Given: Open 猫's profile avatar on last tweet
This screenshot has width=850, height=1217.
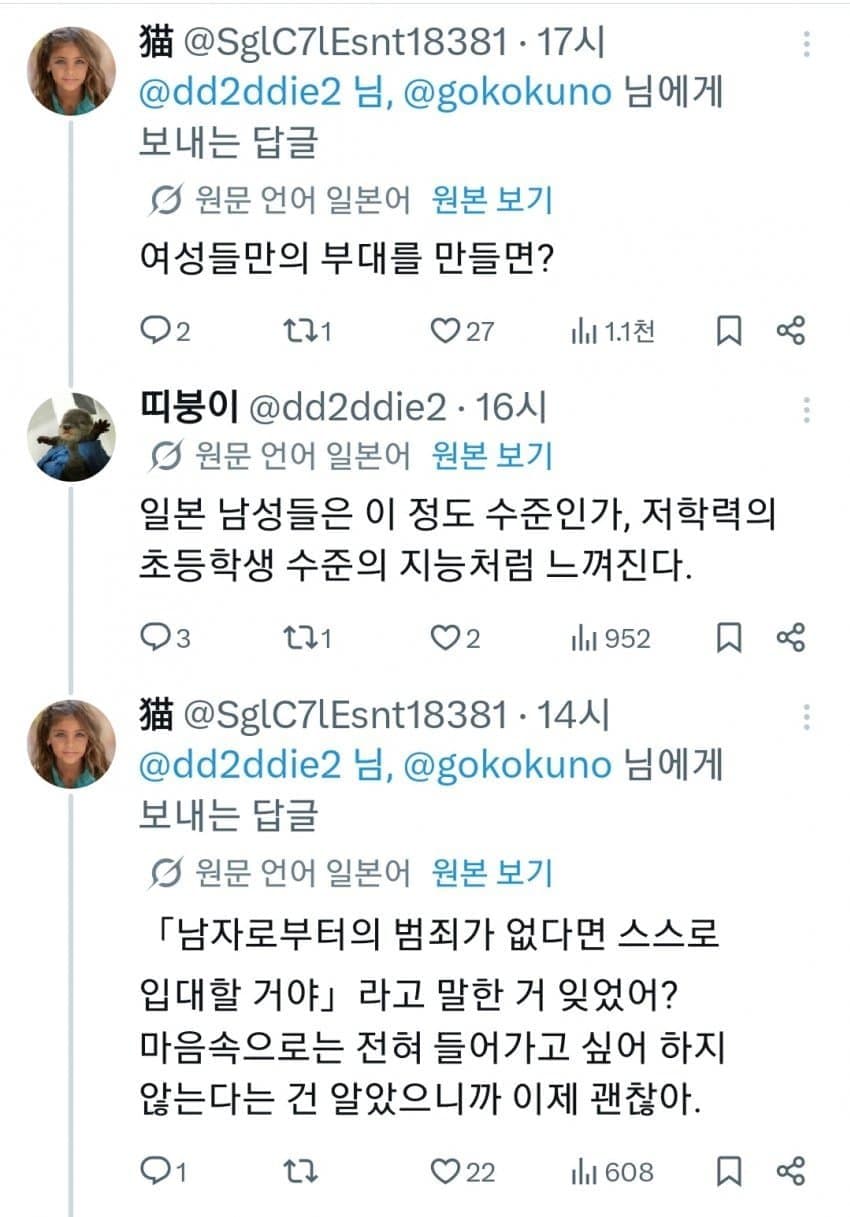Looking at the screenshot, I should 70,743.
